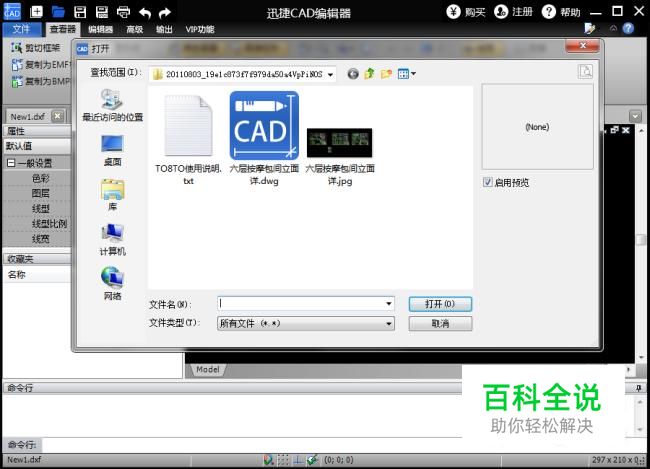Click the preview page icon at dialog top right

[585, 71]
